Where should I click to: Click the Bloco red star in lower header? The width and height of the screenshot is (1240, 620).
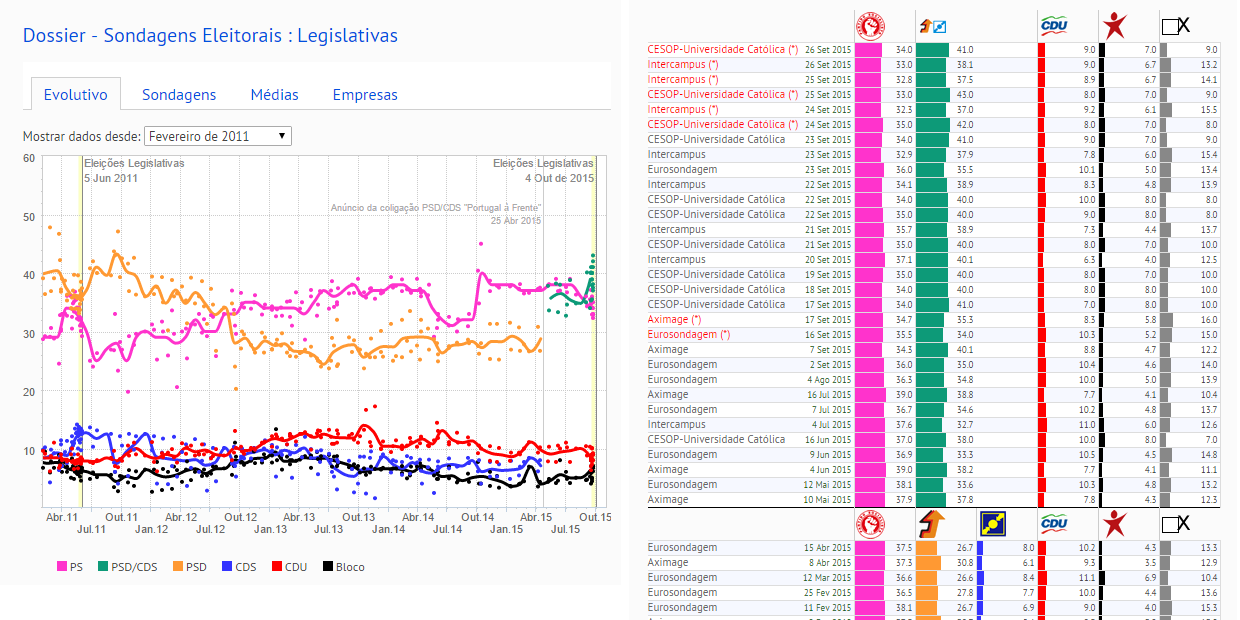pos(1113,522)
